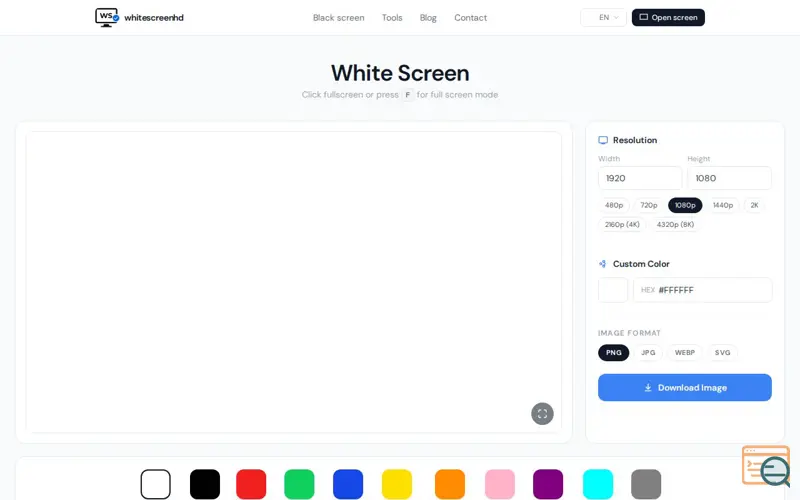Click the HEX color input field
The width and height of the screenshot is (800, 500).
(x=703, y=290)
